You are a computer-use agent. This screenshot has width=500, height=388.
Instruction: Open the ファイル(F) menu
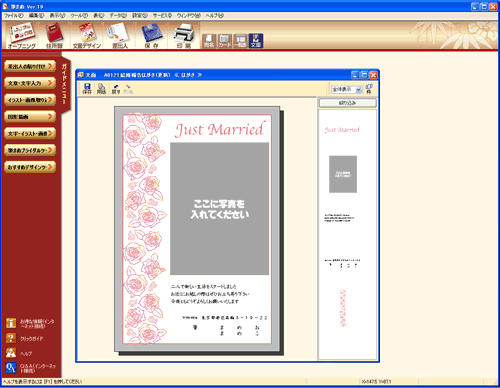(14, 16)
